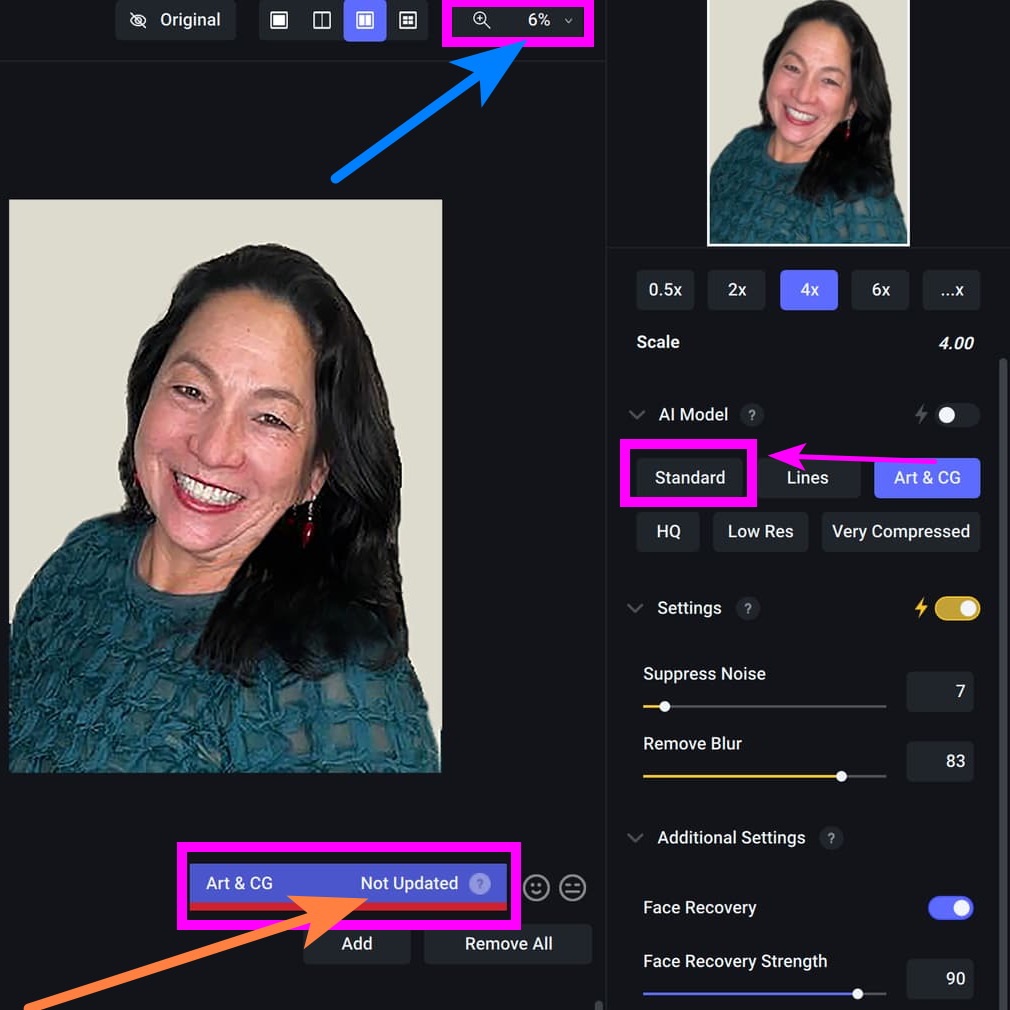Screen dimensions: 1010x1010
Task: Click the neutral face feedback icon
Action: (572, 888)
